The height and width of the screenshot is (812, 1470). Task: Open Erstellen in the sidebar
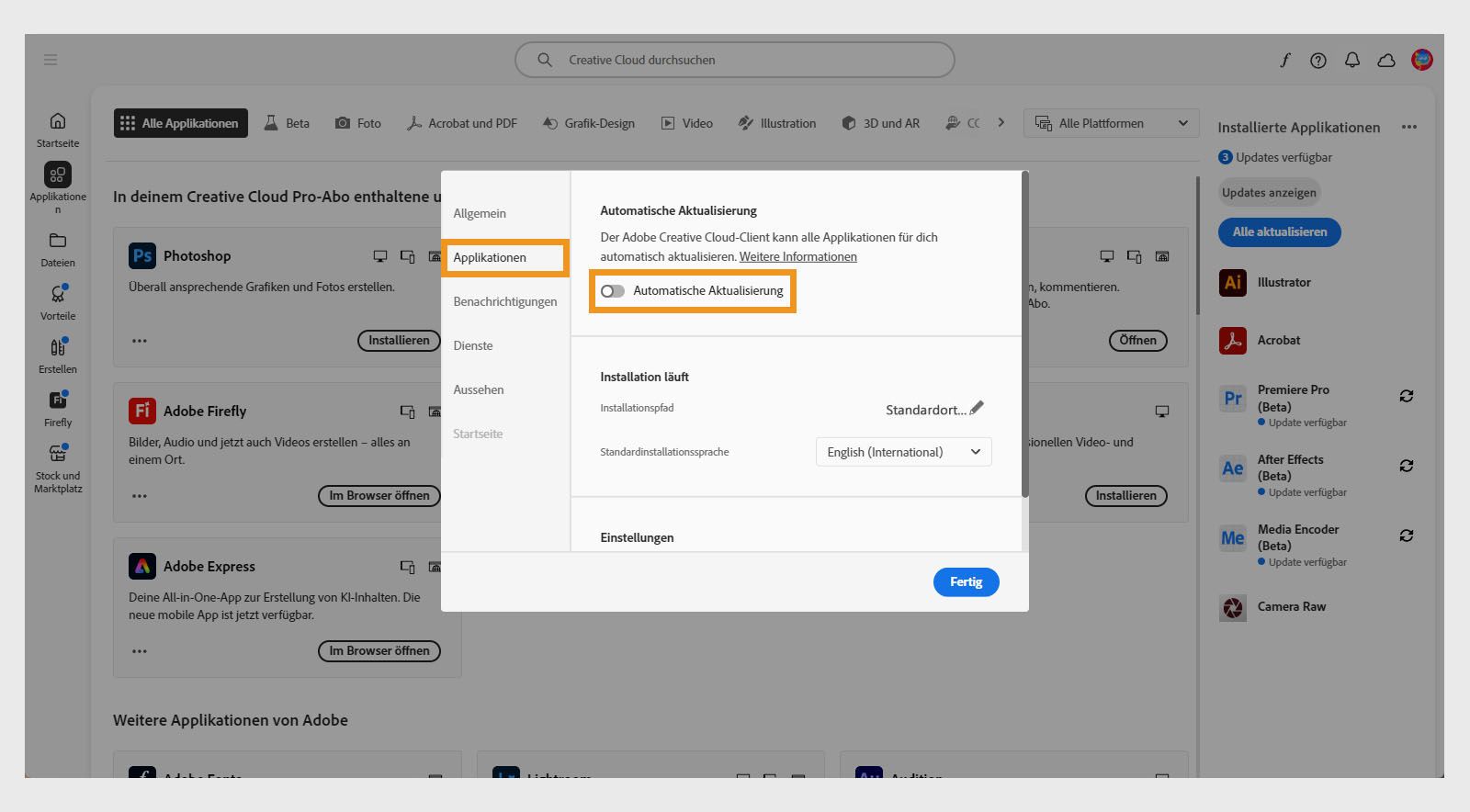tap(58, 356)
